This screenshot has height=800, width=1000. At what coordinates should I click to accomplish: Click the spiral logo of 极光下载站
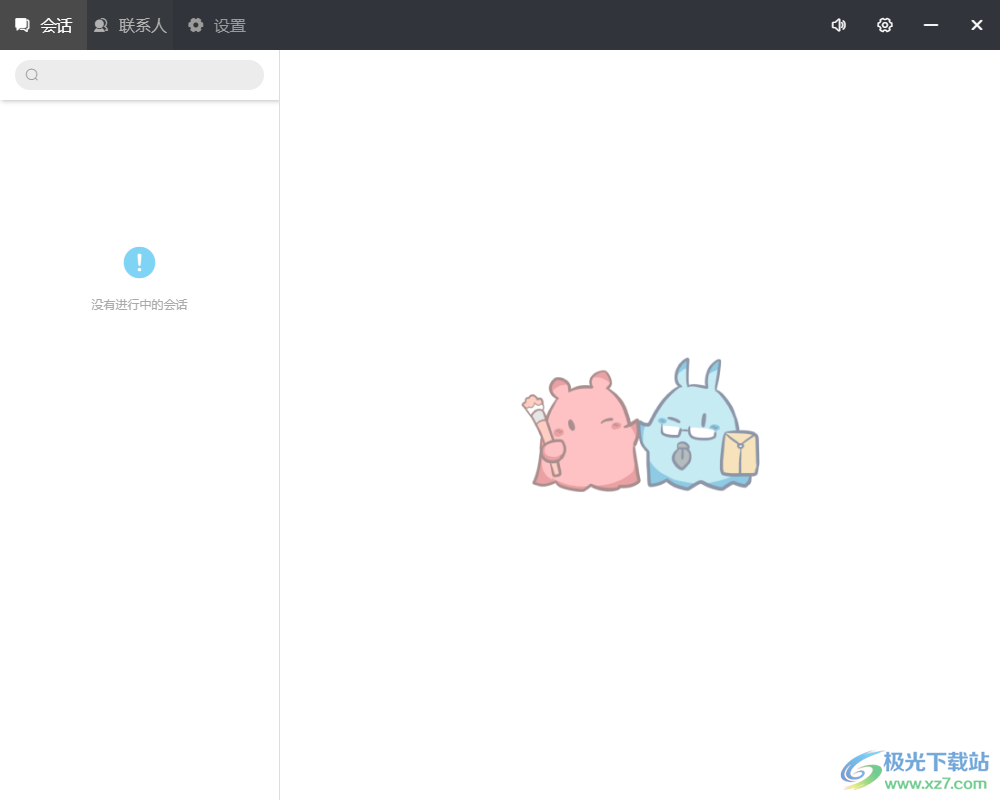[x=860, y=766]
